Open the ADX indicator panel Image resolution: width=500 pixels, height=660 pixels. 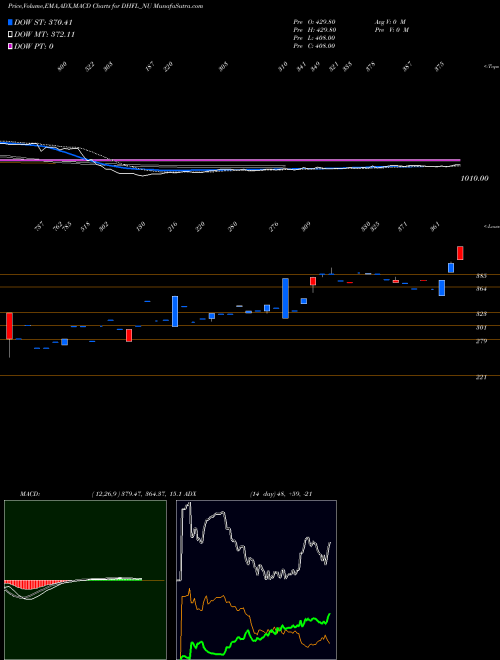pyautogui.click(x=257, y=580)
